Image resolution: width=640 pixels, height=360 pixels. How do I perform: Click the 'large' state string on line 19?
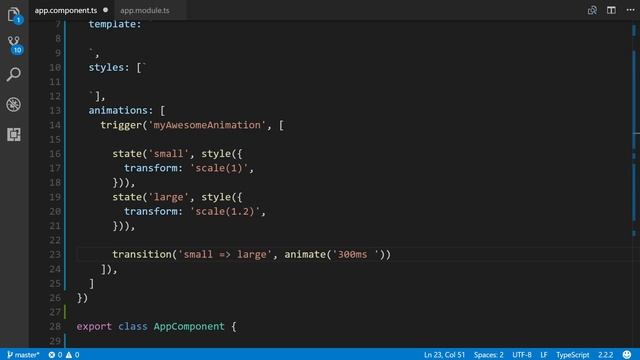[x=169, y=197]
